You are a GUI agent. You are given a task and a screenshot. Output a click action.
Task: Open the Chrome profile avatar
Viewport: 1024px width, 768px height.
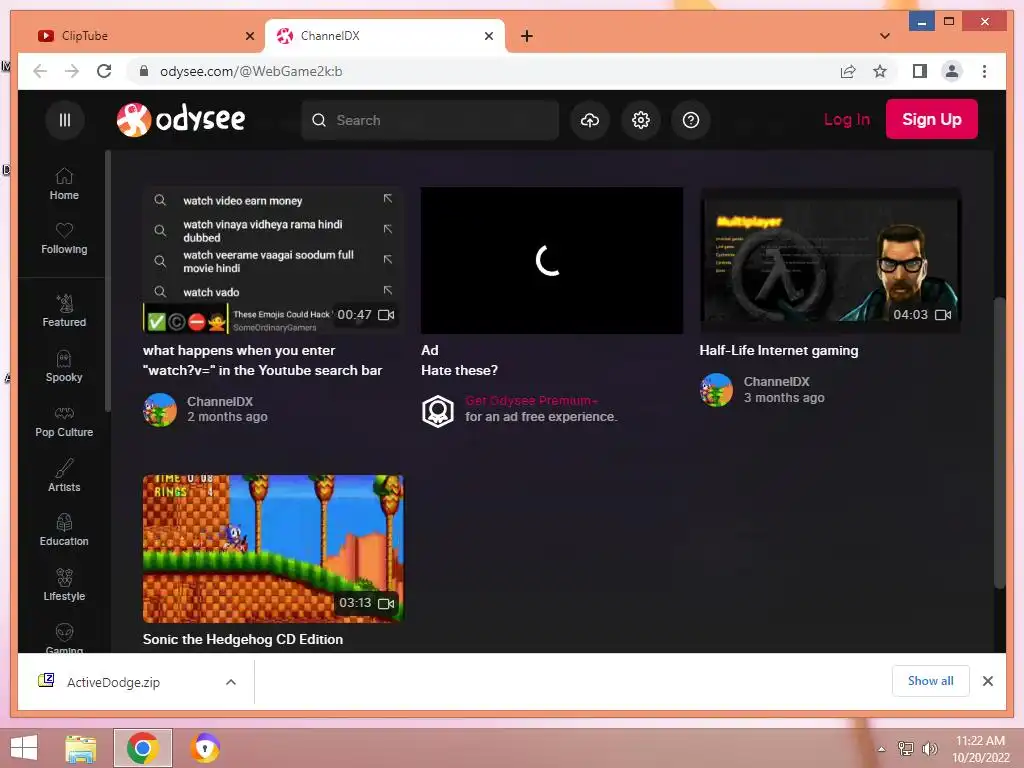tap(952, 71)
